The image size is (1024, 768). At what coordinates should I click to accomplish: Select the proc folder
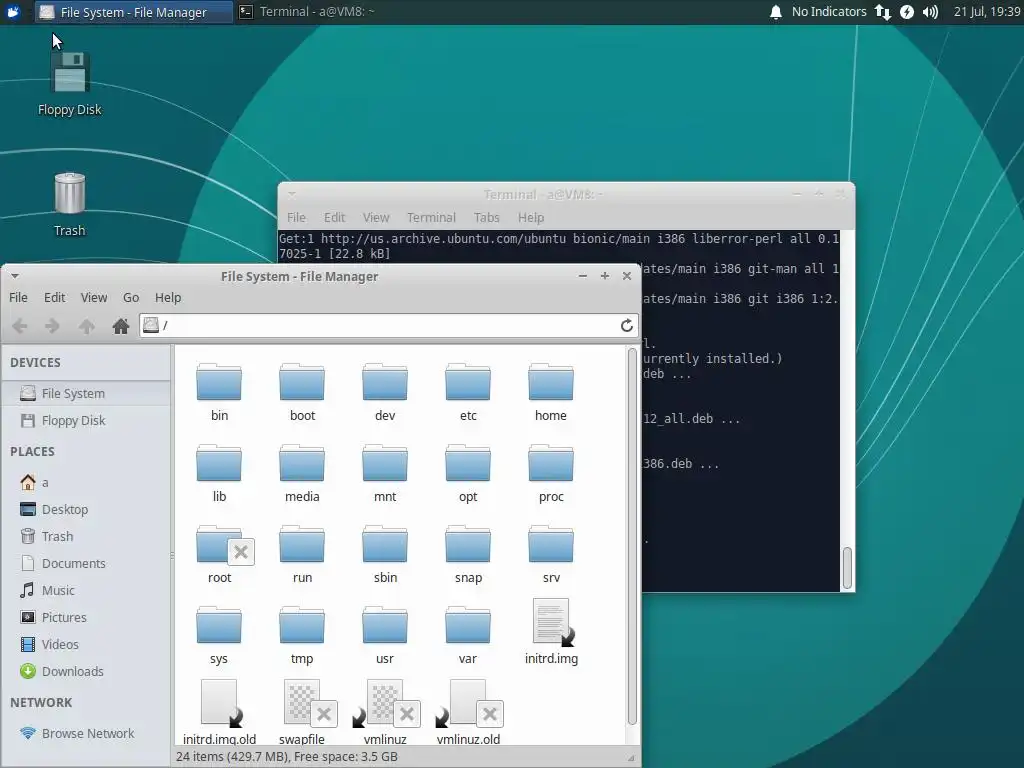(x=551, y=473)
